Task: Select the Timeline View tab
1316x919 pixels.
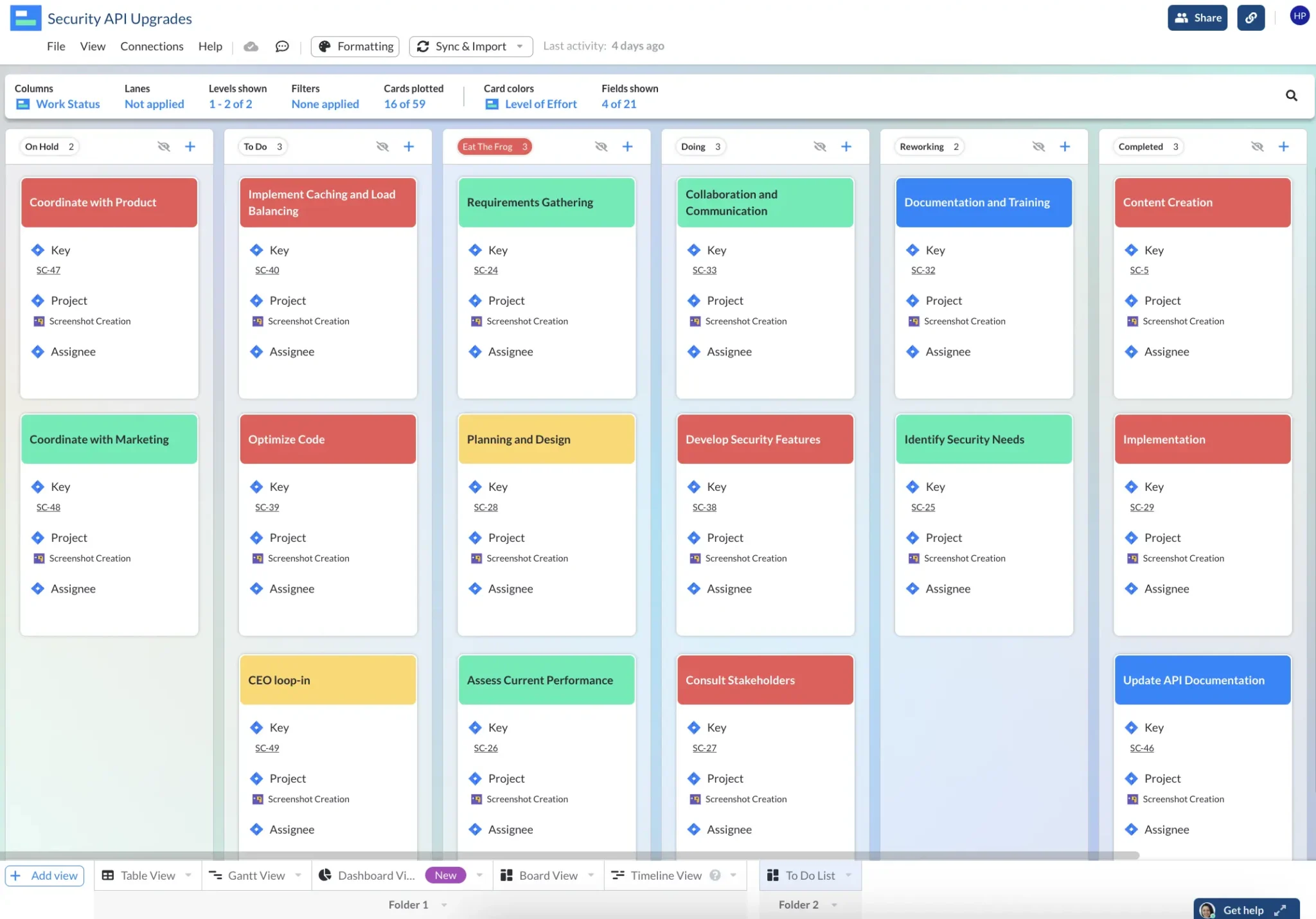Action: tap(665, 875)
